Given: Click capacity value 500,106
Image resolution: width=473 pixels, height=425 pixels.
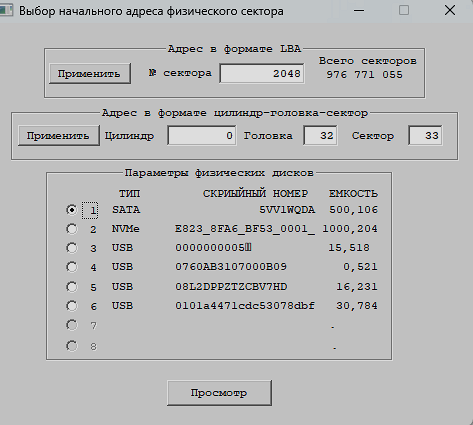Looking at the screenshot, I should pos(353,210).
